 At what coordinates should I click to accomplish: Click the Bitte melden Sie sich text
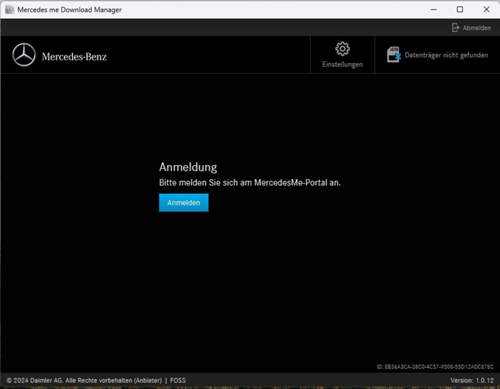click(250, 183)
